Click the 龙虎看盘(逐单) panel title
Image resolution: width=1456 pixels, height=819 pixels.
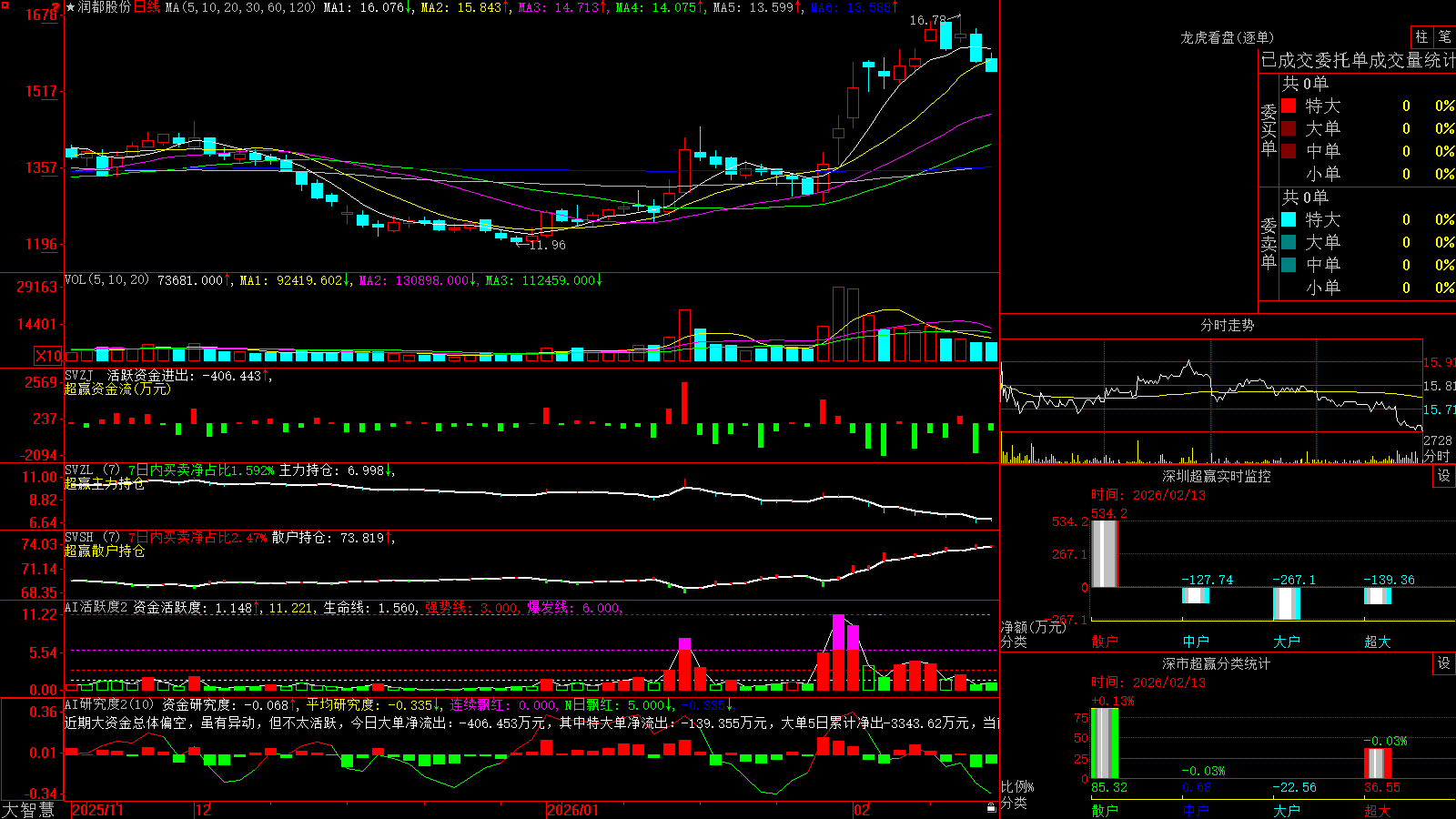pyautogui.click(x=1227, y=37)
